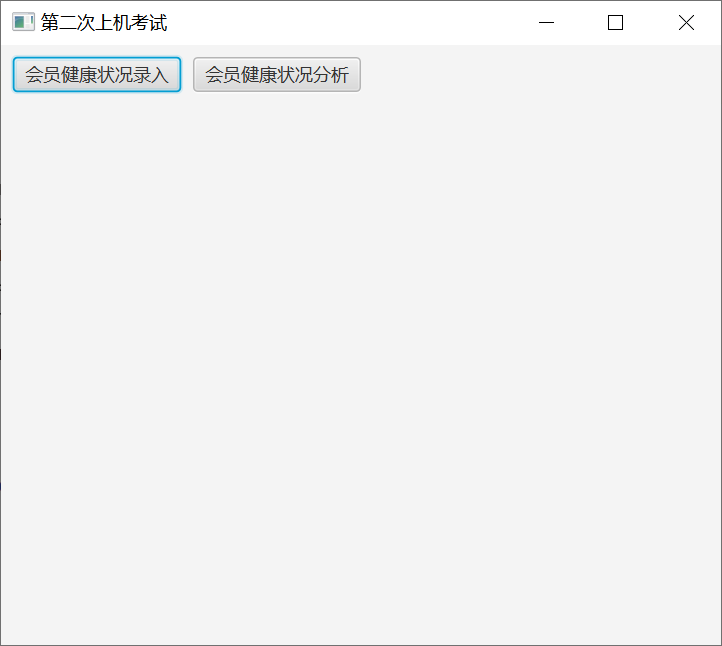Screen dimensions: 722x646
Task: Minimize the 第二次上机考试 window
Action: (x=546, y=23)
